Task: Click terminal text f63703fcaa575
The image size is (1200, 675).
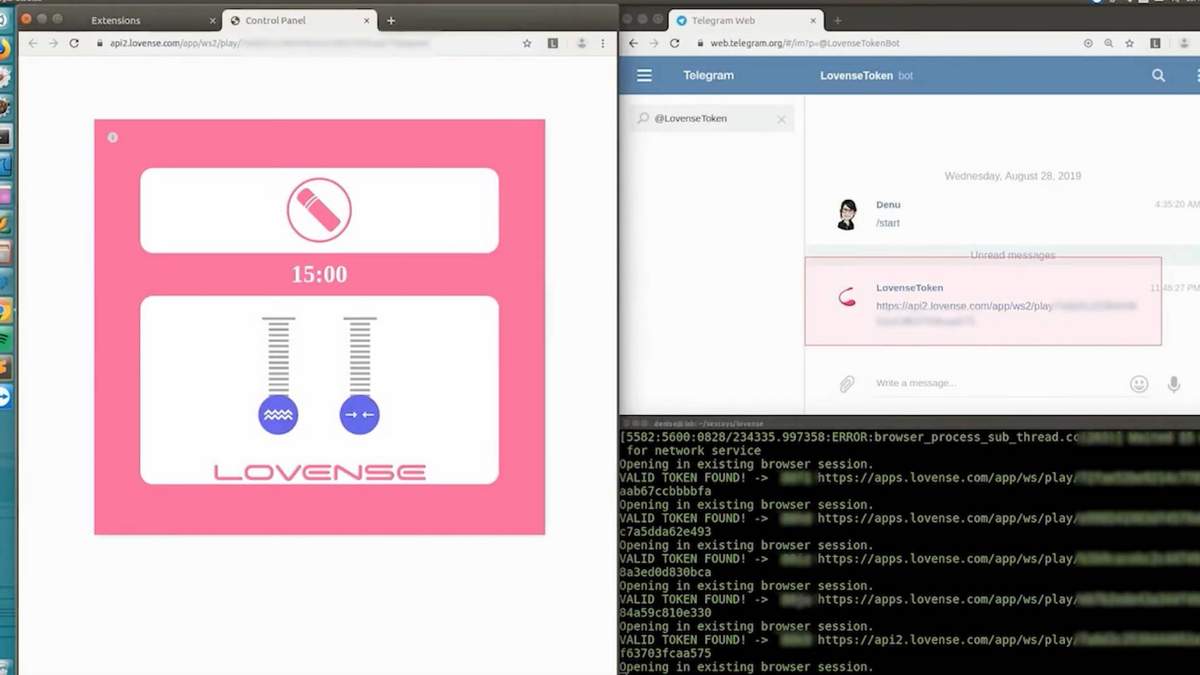Action: (665, 654)
